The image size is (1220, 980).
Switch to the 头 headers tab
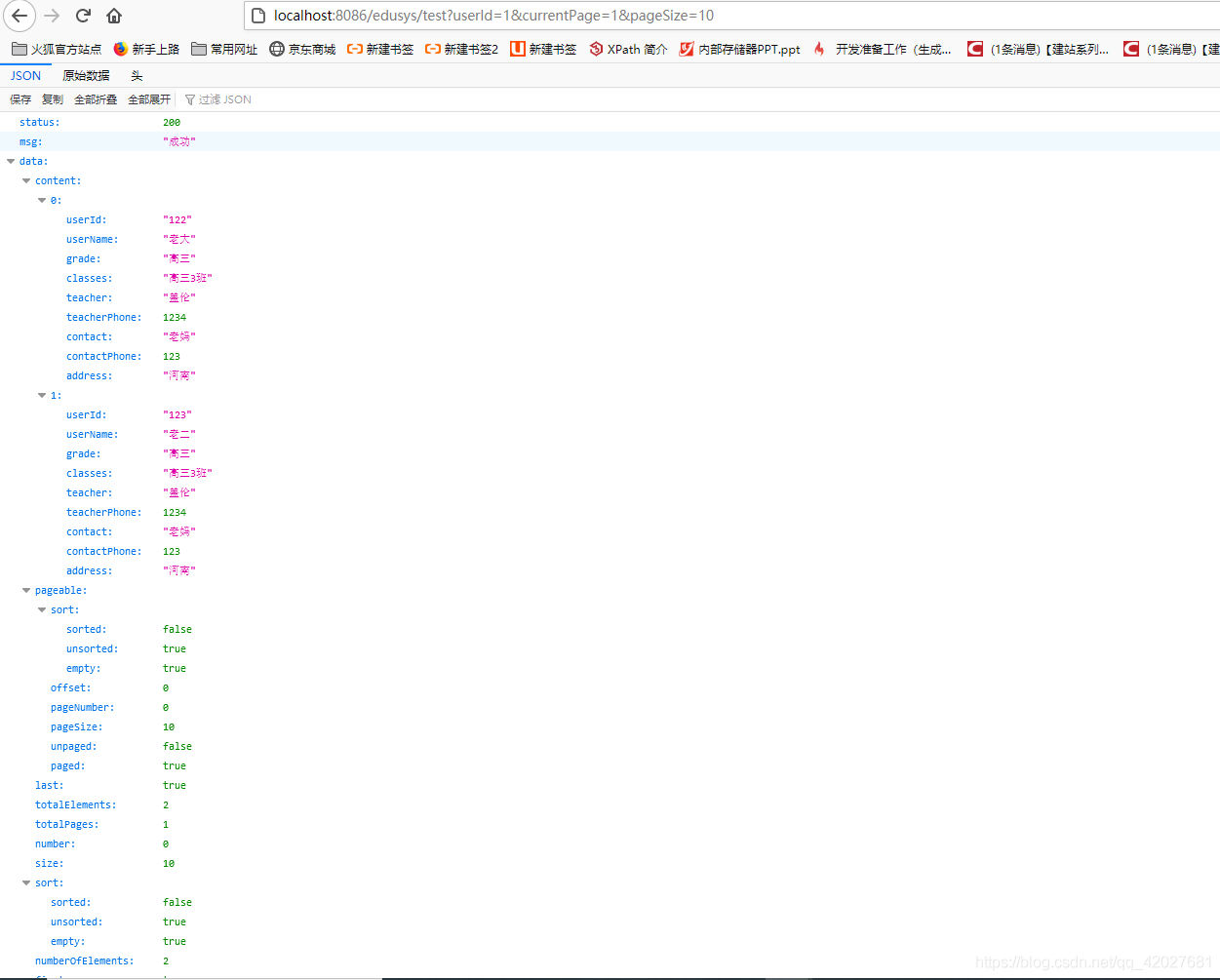pyautogui.click(x=137, y=75)
